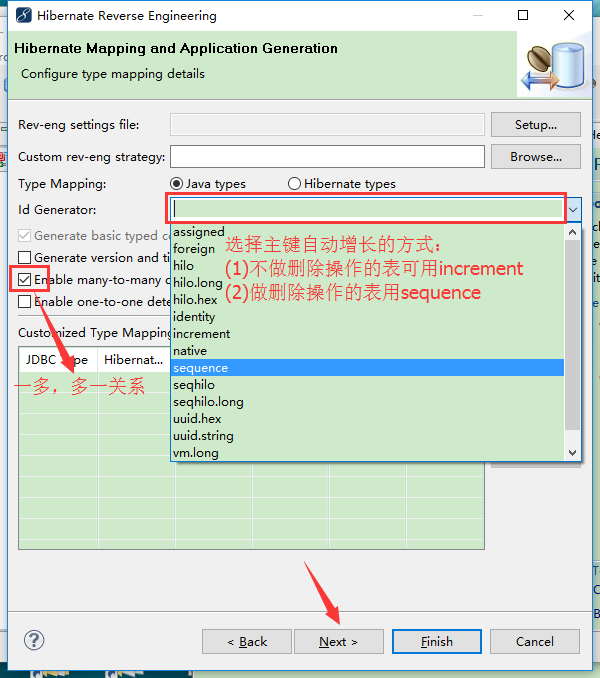Screen dimensions: 600x678
Task: Click the Hibernat... column header
Action: point(134,360)
